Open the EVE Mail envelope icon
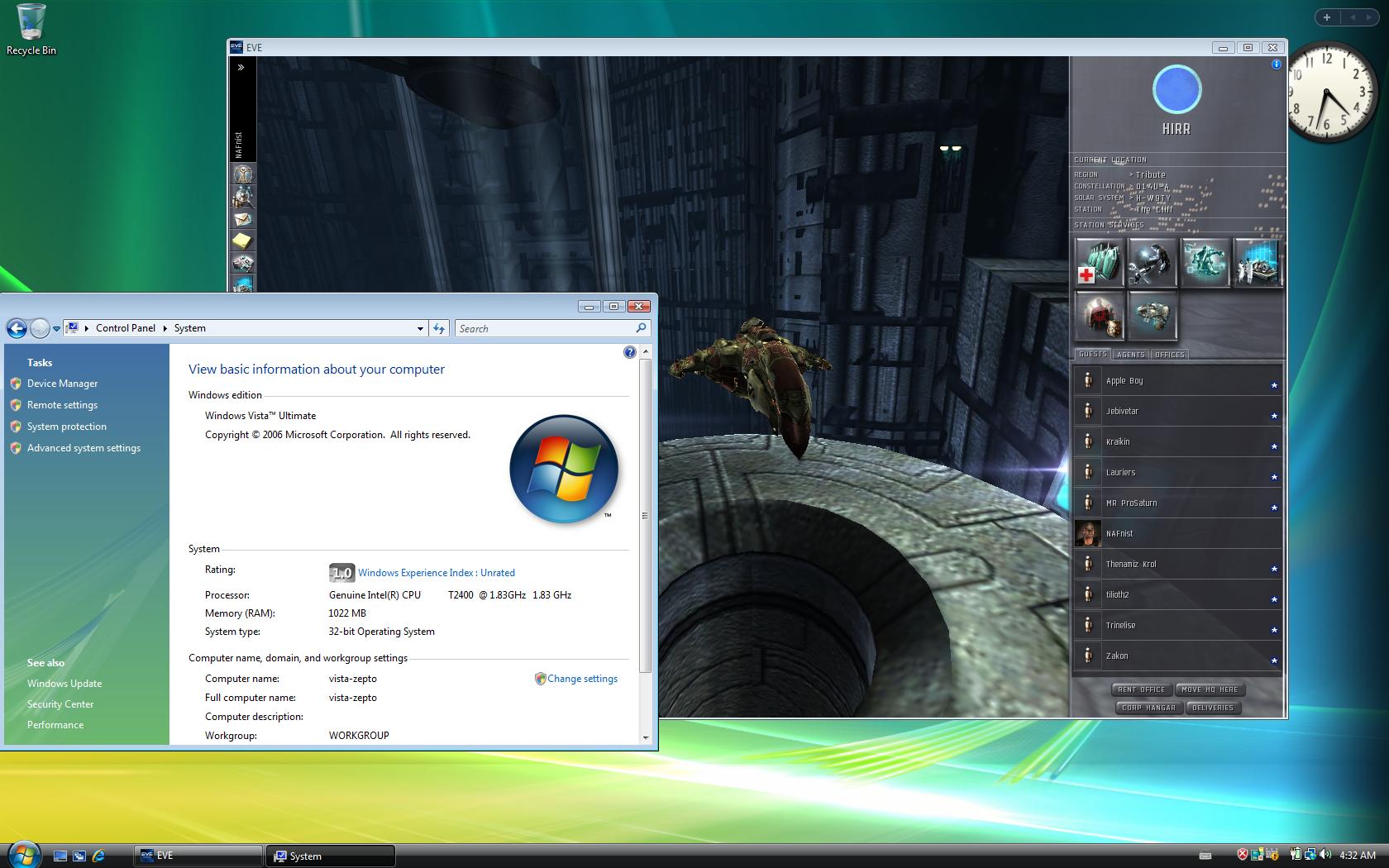 (243, 219)
